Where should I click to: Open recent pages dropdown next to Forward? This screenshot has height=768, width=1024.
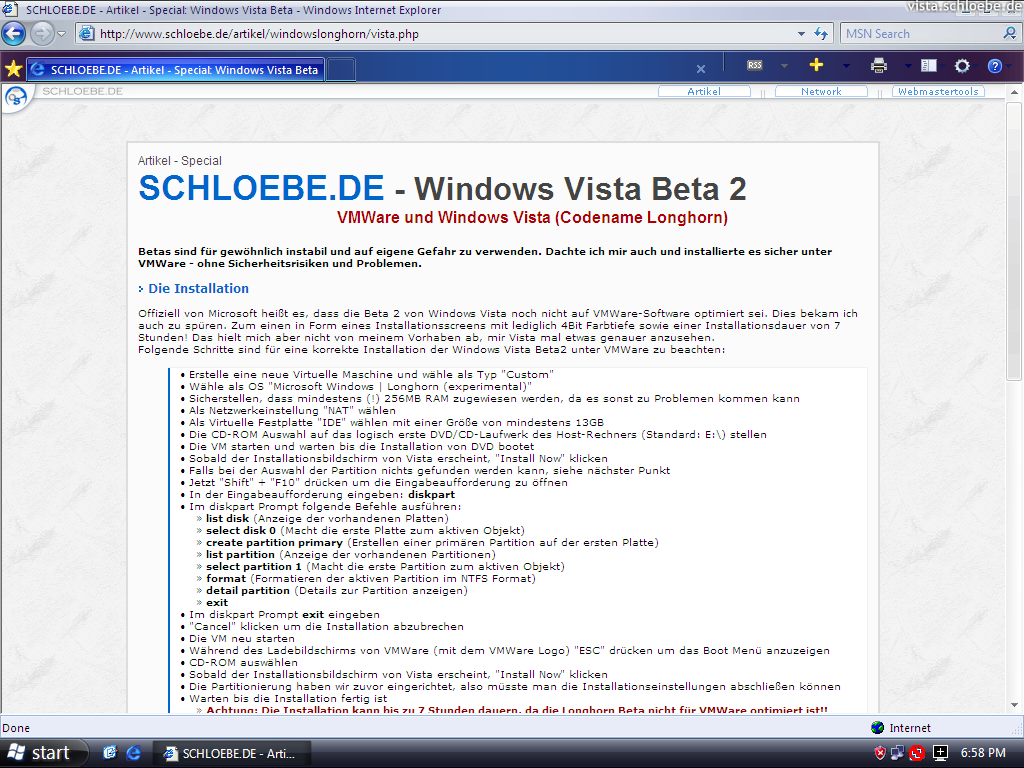(61, 34)
